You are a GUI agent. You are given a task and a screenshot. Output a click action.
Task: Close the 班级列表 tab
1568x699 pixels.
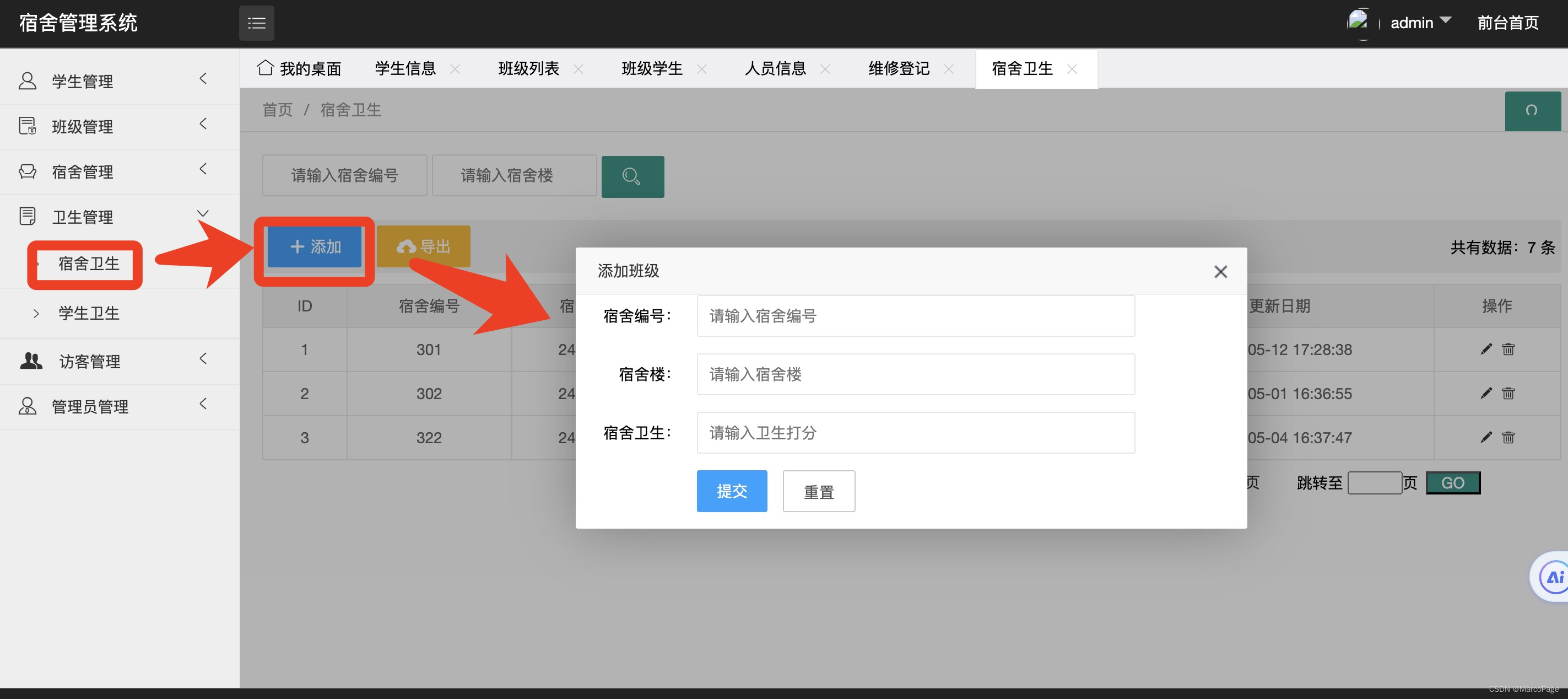(x=579, y=69)
